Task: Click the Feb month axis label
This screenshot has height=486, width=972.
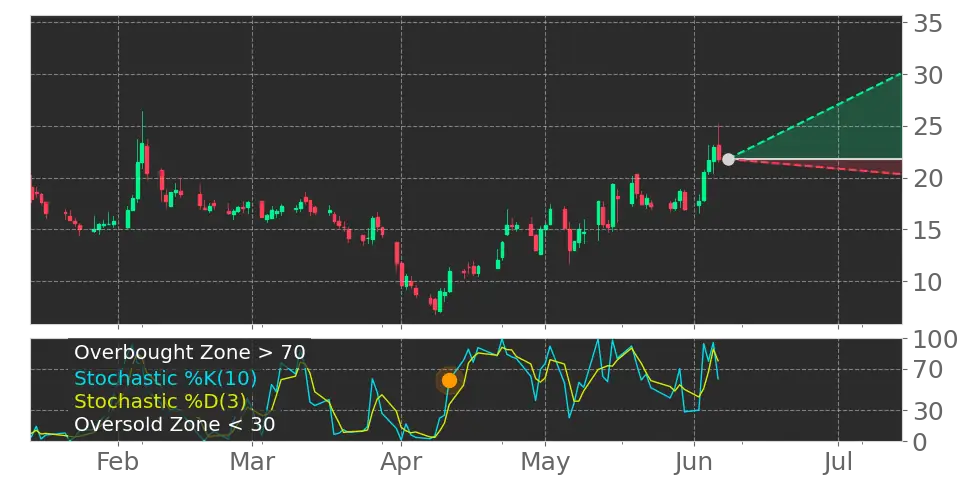Action: [x=118, y=463]
